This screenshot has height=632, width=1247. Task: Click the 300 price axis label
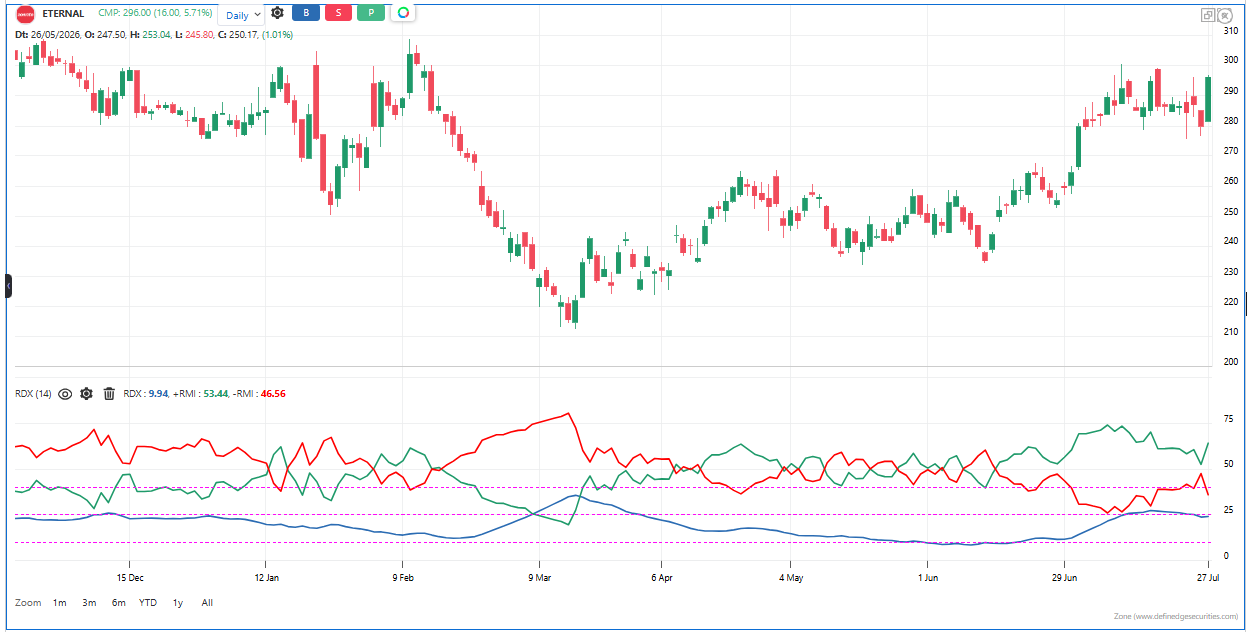point(1231,60)
